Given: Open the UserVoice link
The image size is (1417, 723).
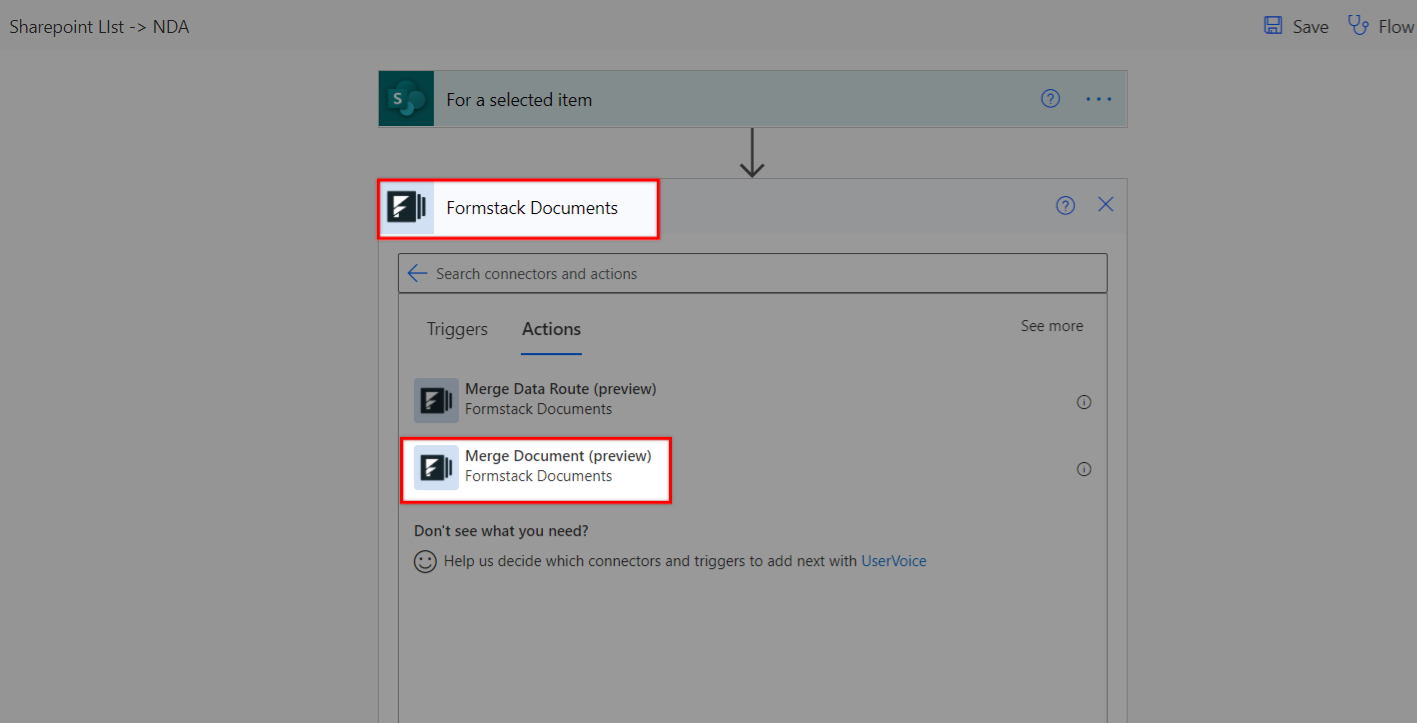Looking at the screenshot, I should tap(893, 561).
